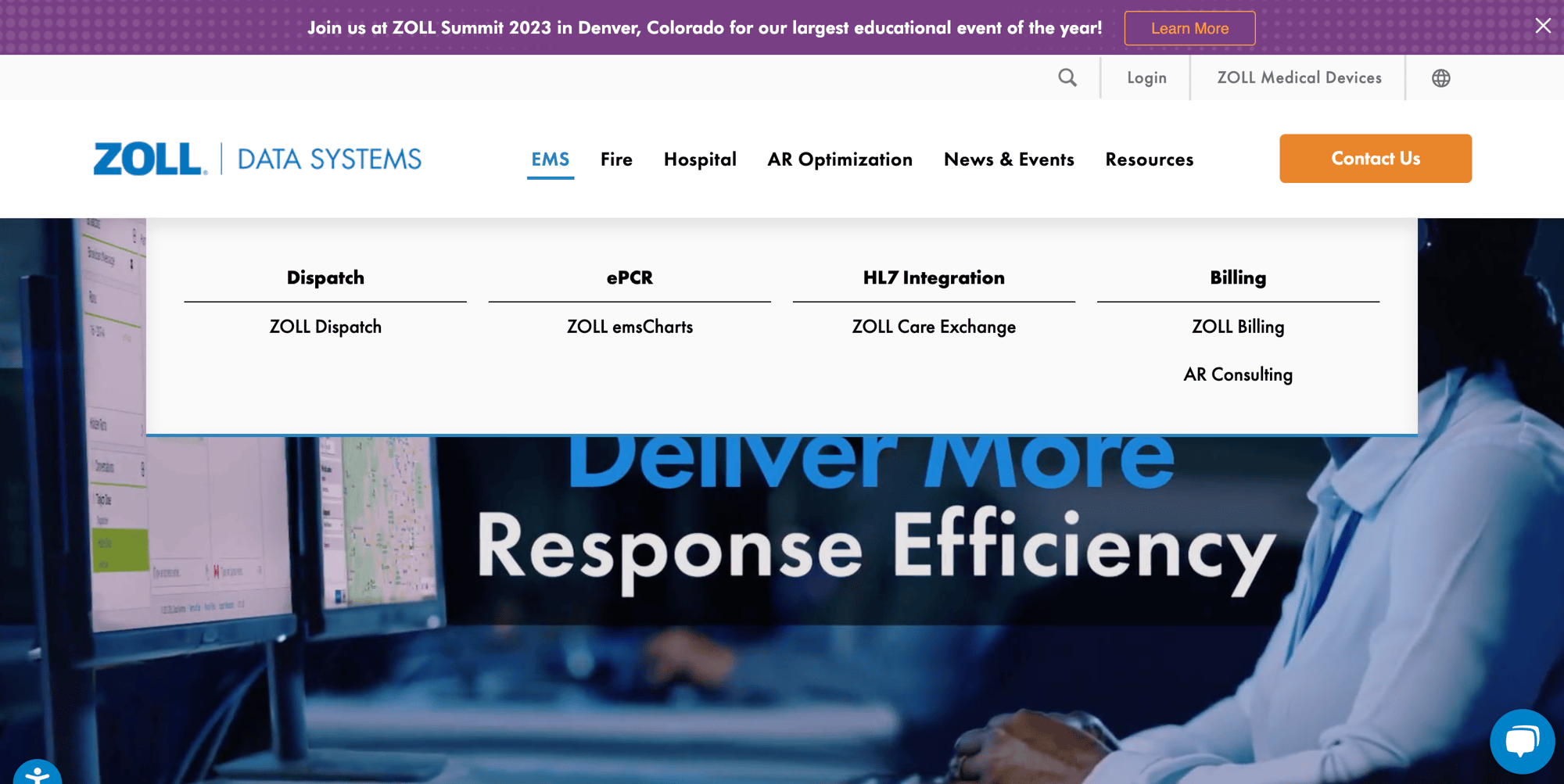Viewport: 1564px width, 784px height.
Task: Open the site search magnifier icon
Action: (x=1067, y=77)
